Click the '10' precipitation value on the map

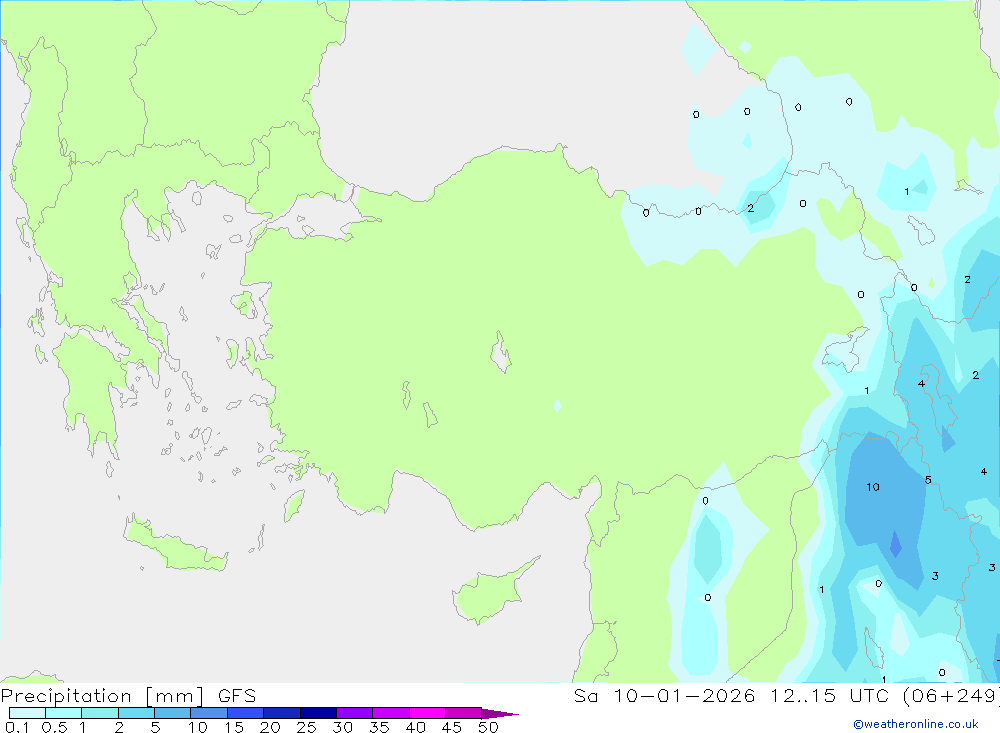pyautogui.click(x=872, y=487)
